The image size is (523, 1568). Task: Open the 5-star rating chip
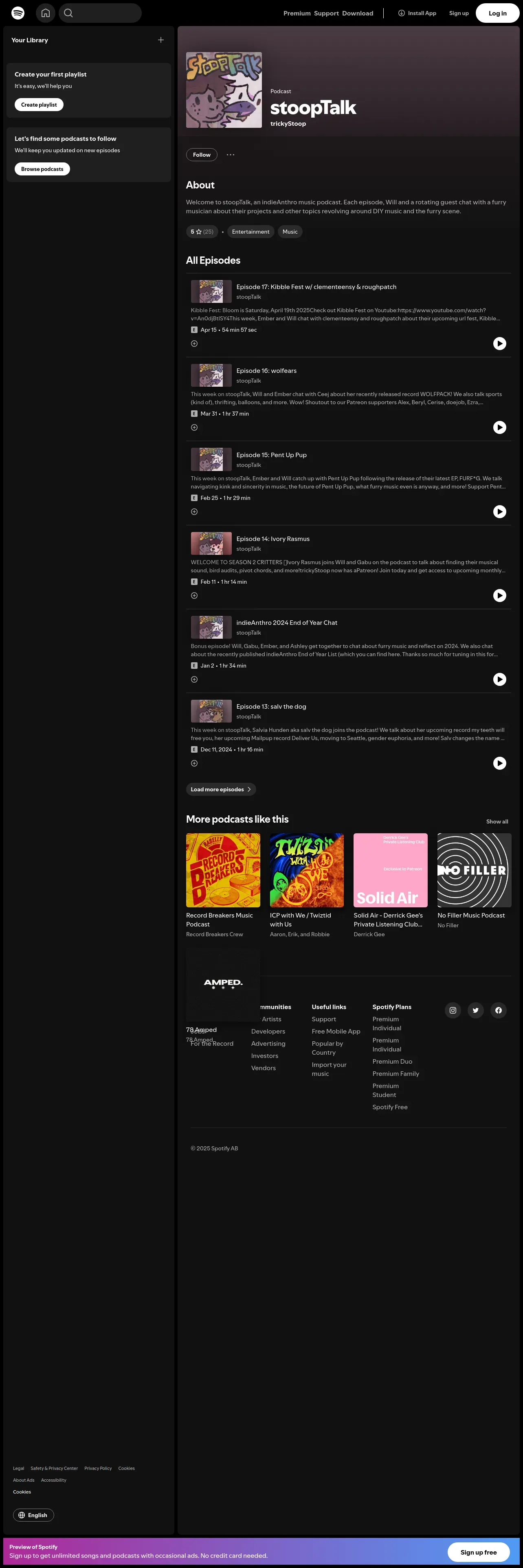(202, 232)
